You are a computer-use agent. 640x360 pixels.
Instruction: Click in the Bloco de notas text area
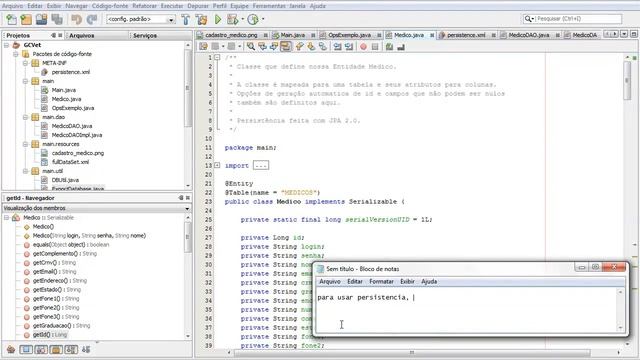click(467, 310)
